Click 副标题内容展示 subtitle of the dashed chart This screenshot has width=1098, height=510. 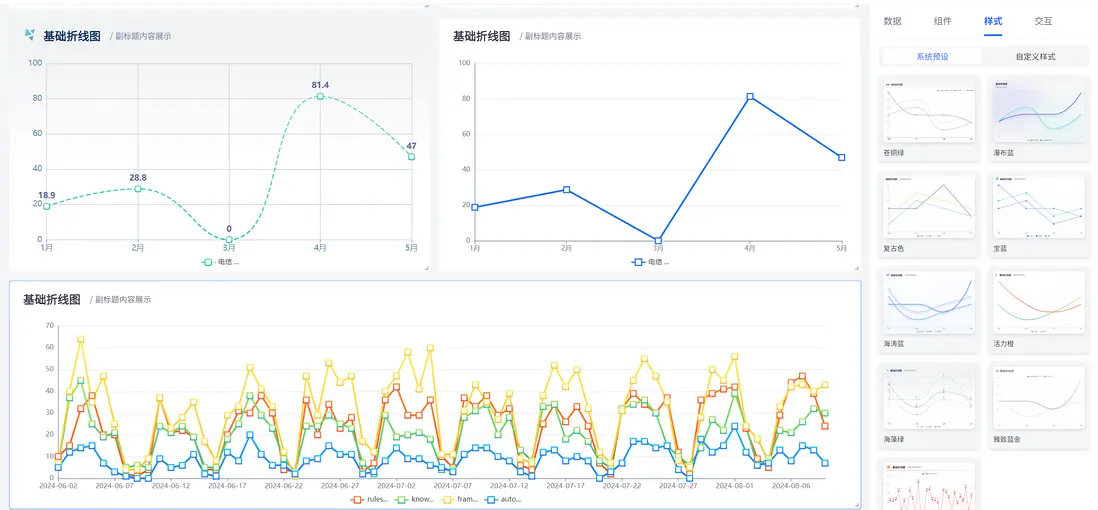(143, 36)
